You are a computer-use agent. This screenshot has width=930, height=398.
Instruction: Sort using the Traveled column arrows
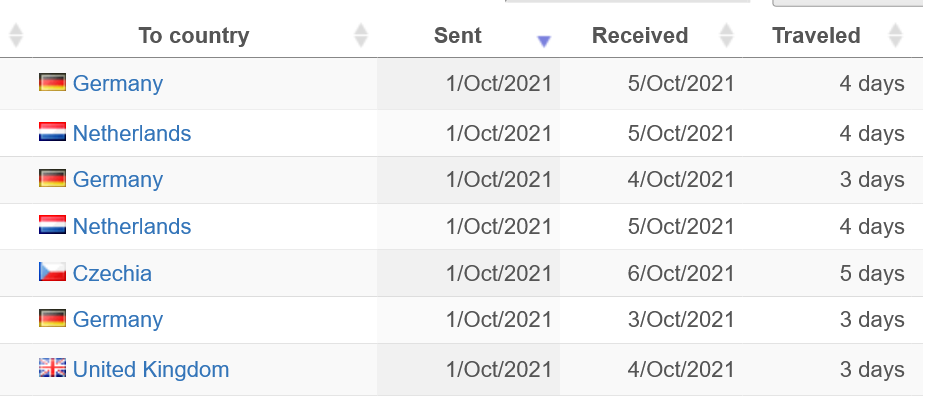896,36
